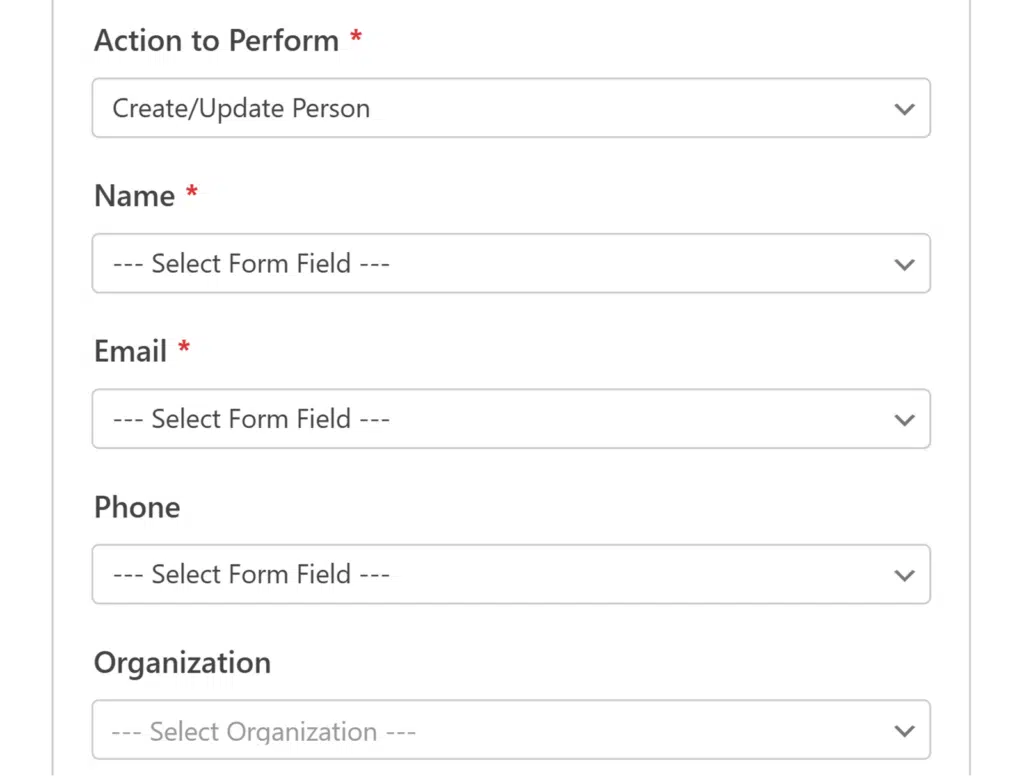Click red required asterisk beside Email

184,347
